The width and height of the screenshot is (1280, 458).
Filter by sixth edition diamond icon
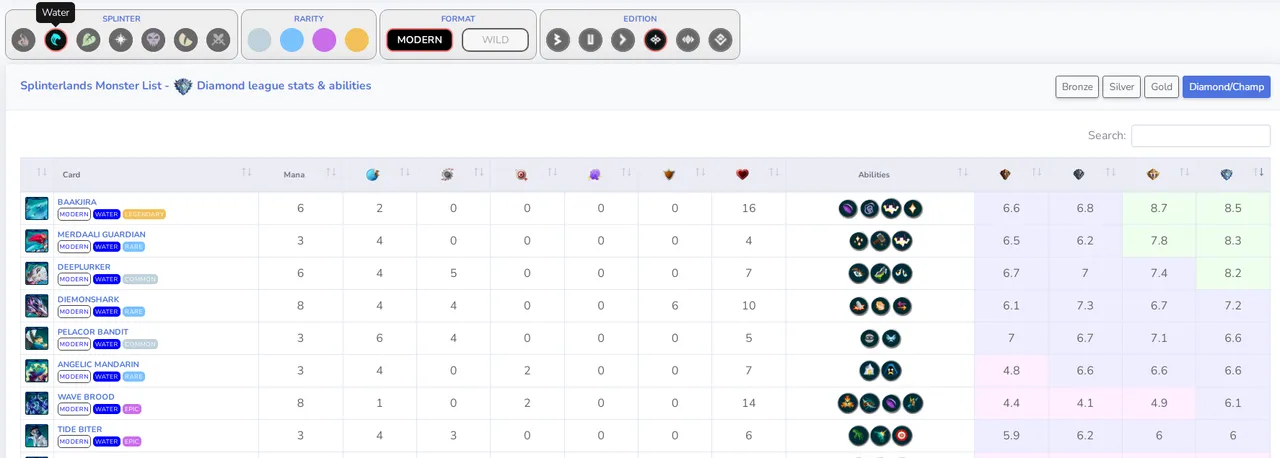[720, 40]
